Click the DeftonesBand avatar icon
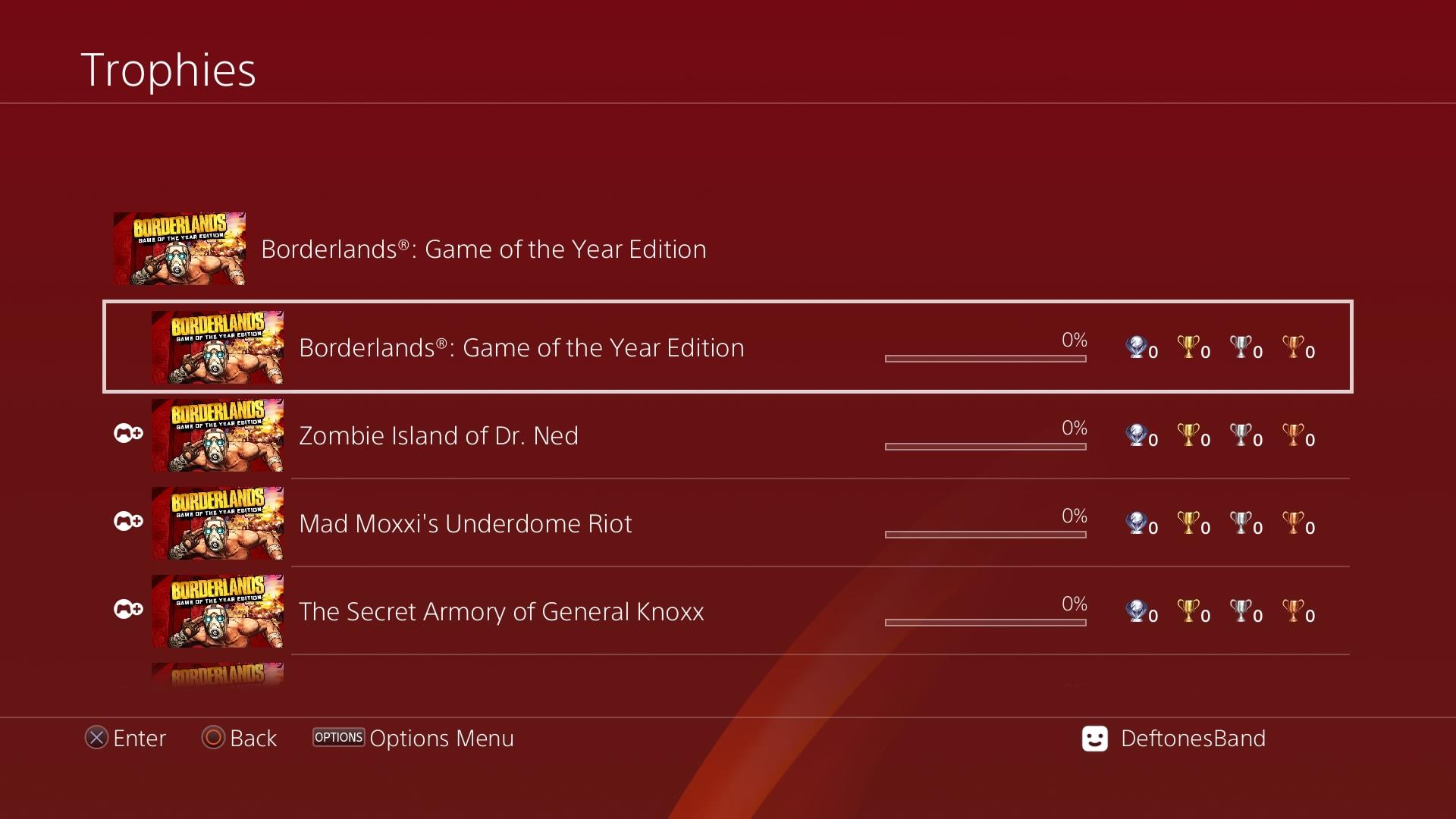Image resolution: width=1456 pixels, height=819 pixels. click(1093, 738)
